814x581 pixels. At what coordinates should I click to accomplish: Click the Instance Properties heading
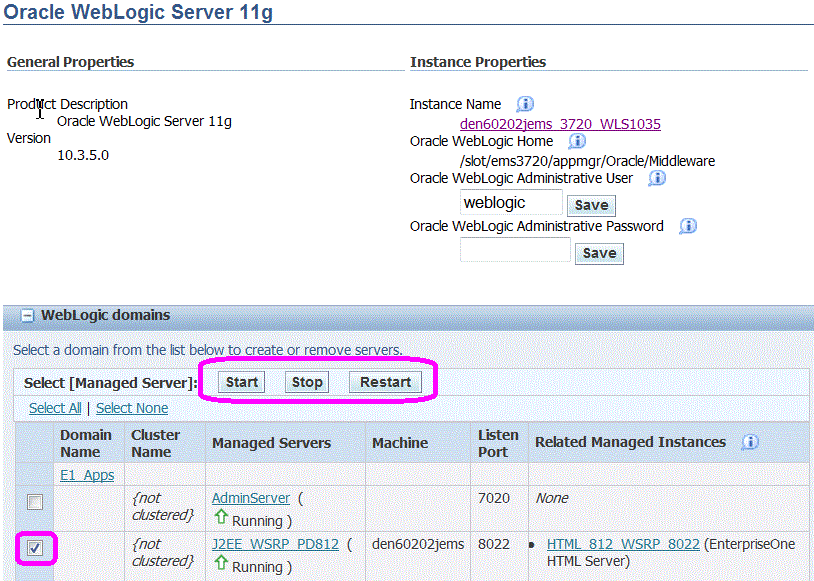(x=478, y=62)
